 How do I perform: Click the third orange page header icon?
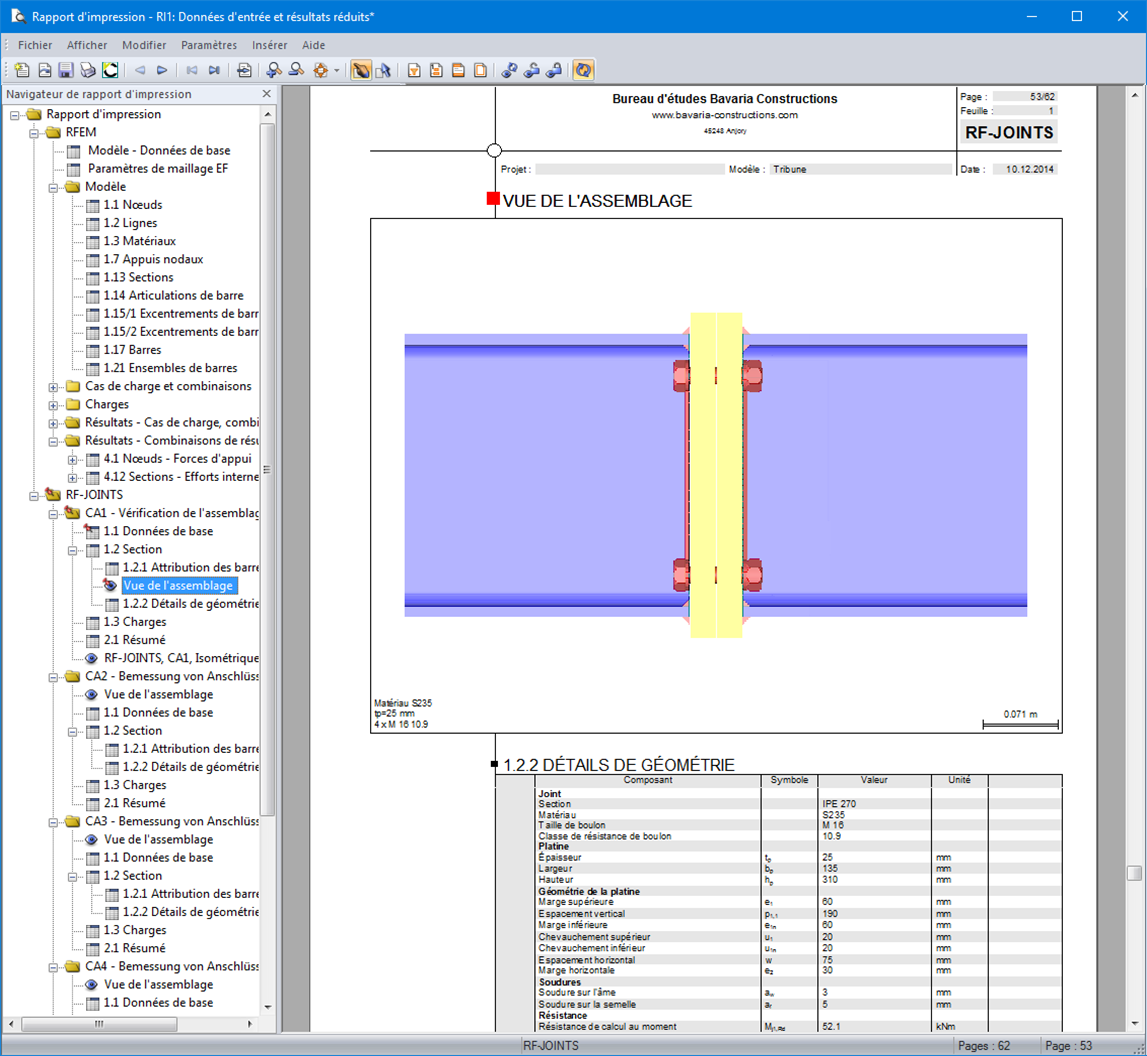pyautogui.click(x=459, y=70)
